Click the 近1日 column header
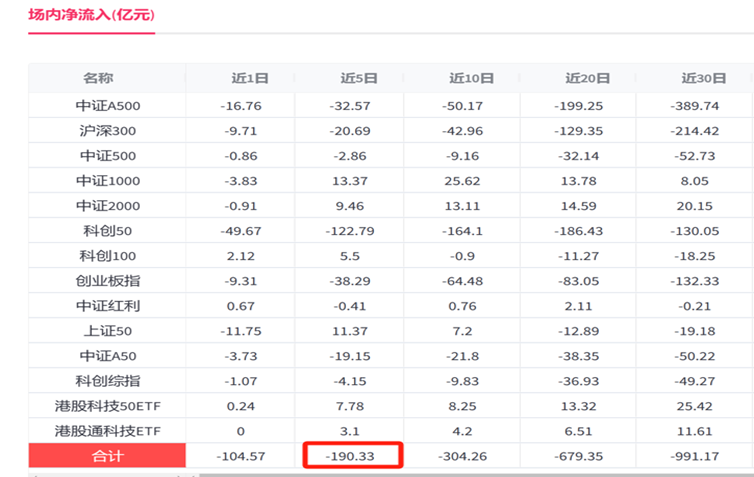This screenshot has height=477, width=754. pos(250,78)
